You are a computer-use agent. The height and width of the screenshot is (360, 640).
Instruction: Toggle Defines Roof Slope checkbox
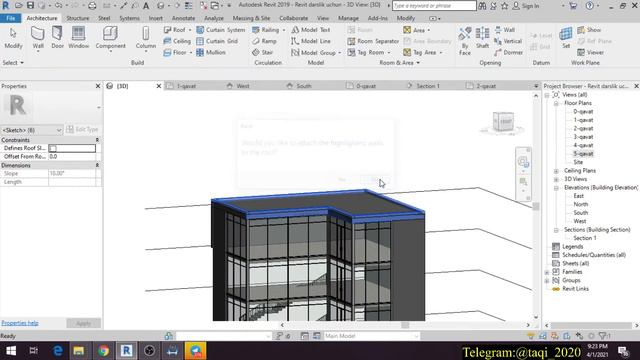pyautogui.click(x=53, y=148)
